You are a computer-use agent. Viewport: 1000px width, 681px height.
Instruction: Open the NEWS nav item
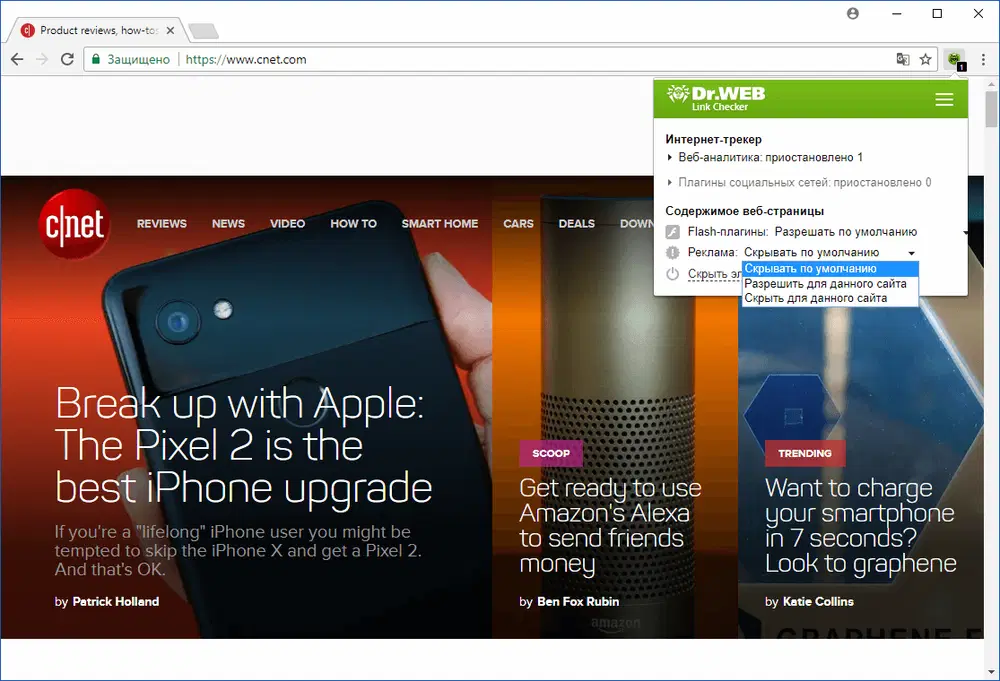[228, 224]
